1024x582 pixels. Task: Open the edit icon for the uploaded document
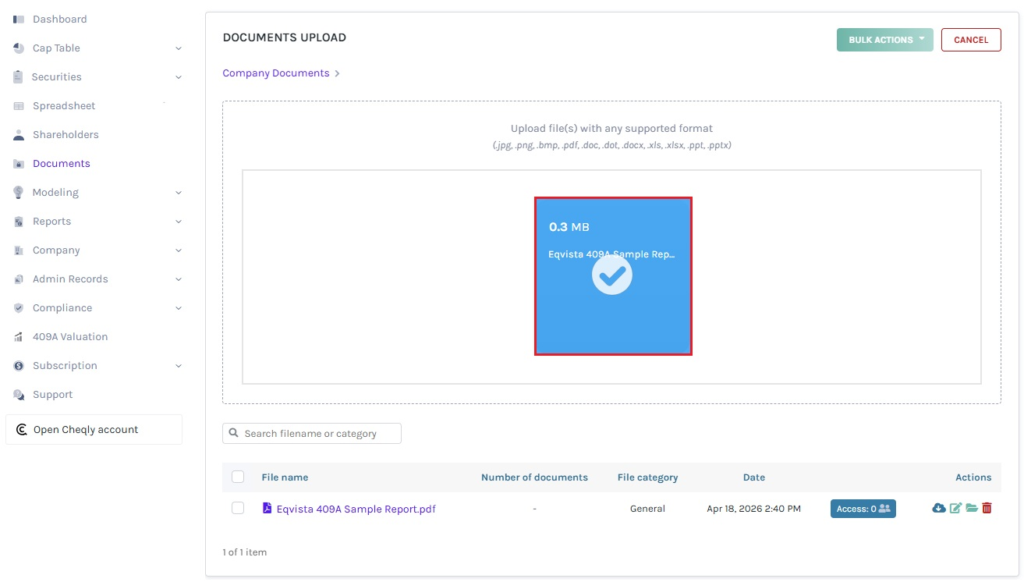[955, 508]
